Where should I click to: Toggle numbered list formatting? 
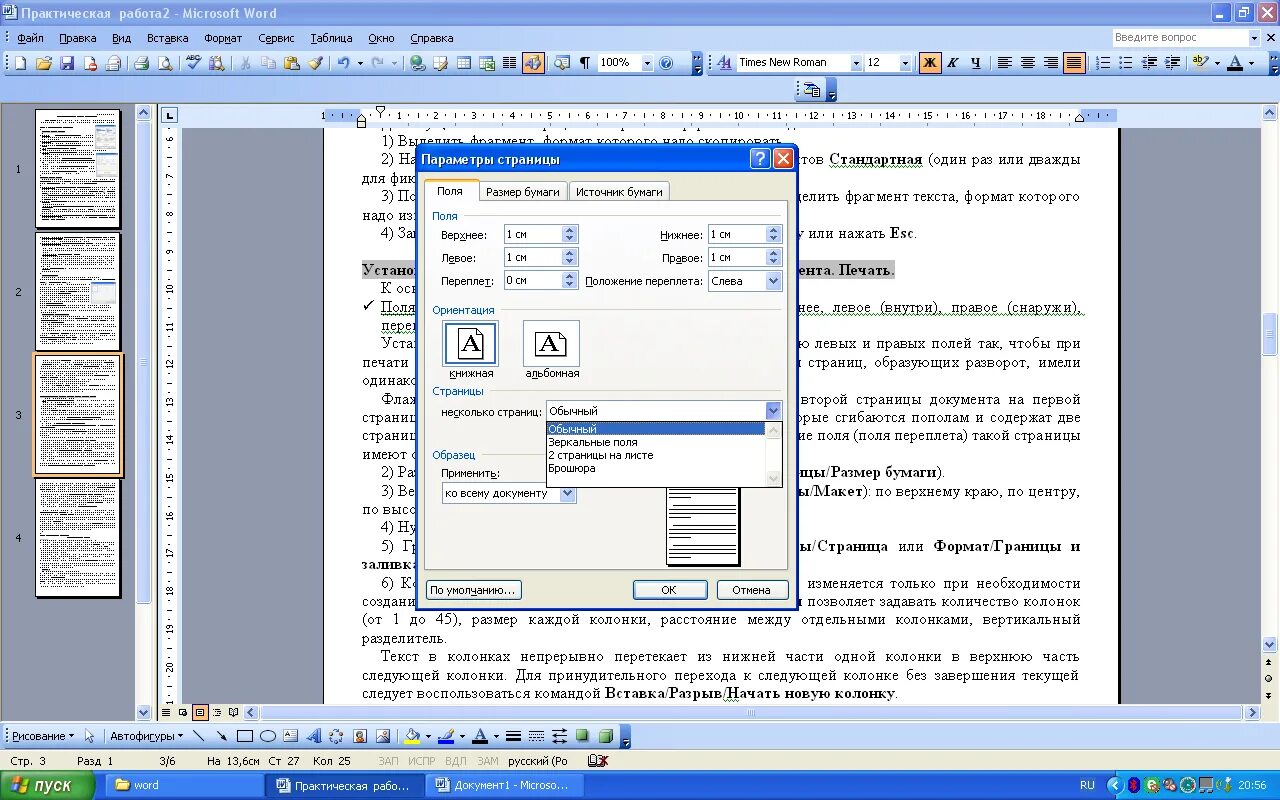click(x=1104, y=63)
